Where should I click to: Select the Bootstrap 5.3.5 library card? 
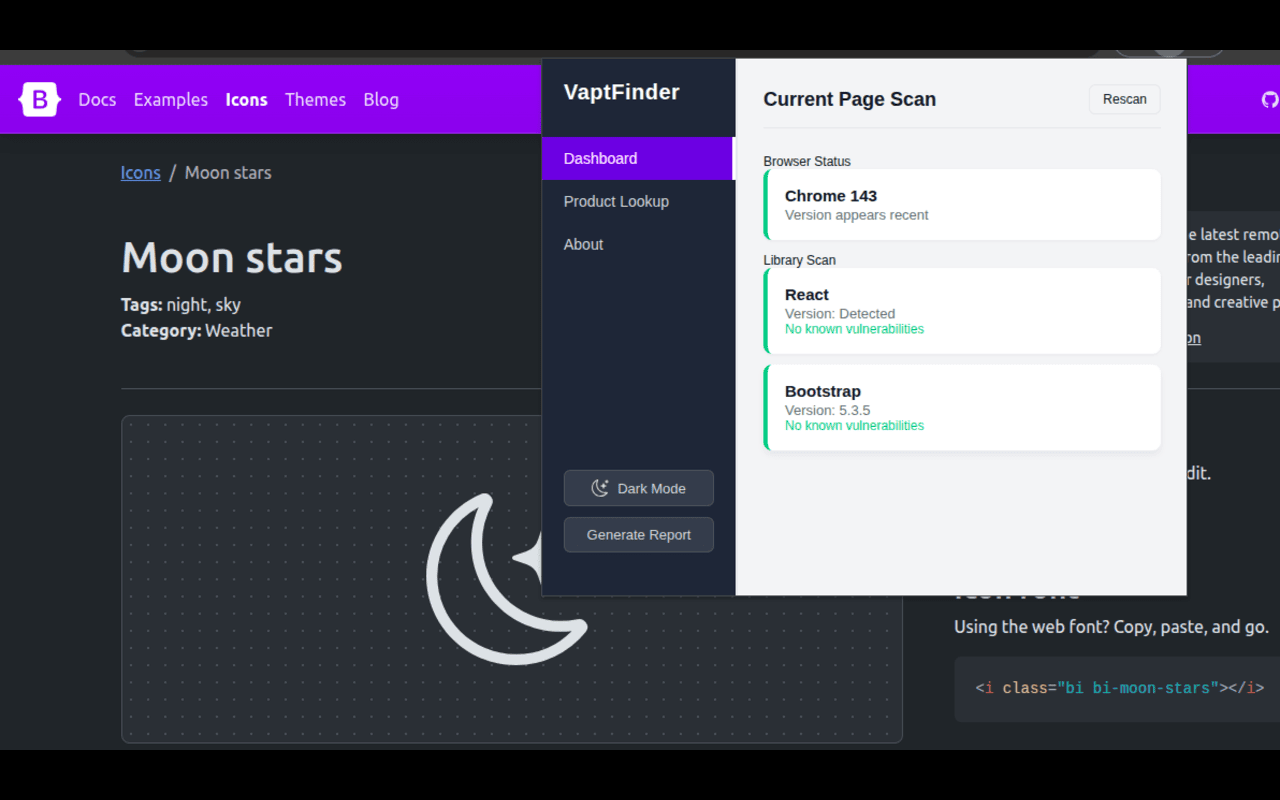(x=962, y=407)
